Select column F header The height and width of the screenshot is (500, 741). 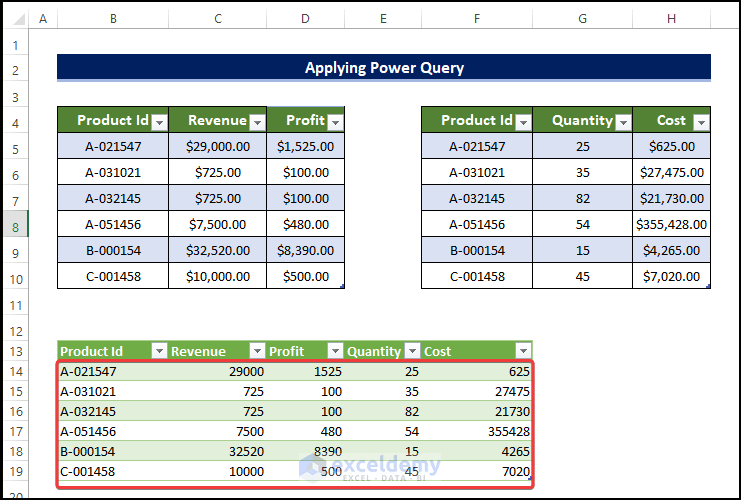[477, 18]
